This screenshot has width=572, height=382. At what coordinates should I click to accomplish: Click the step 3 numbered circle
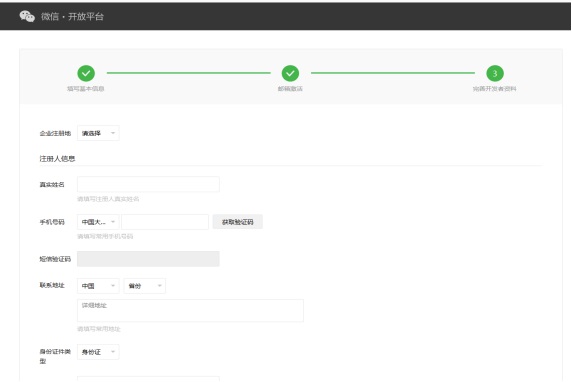pos(495,73)
